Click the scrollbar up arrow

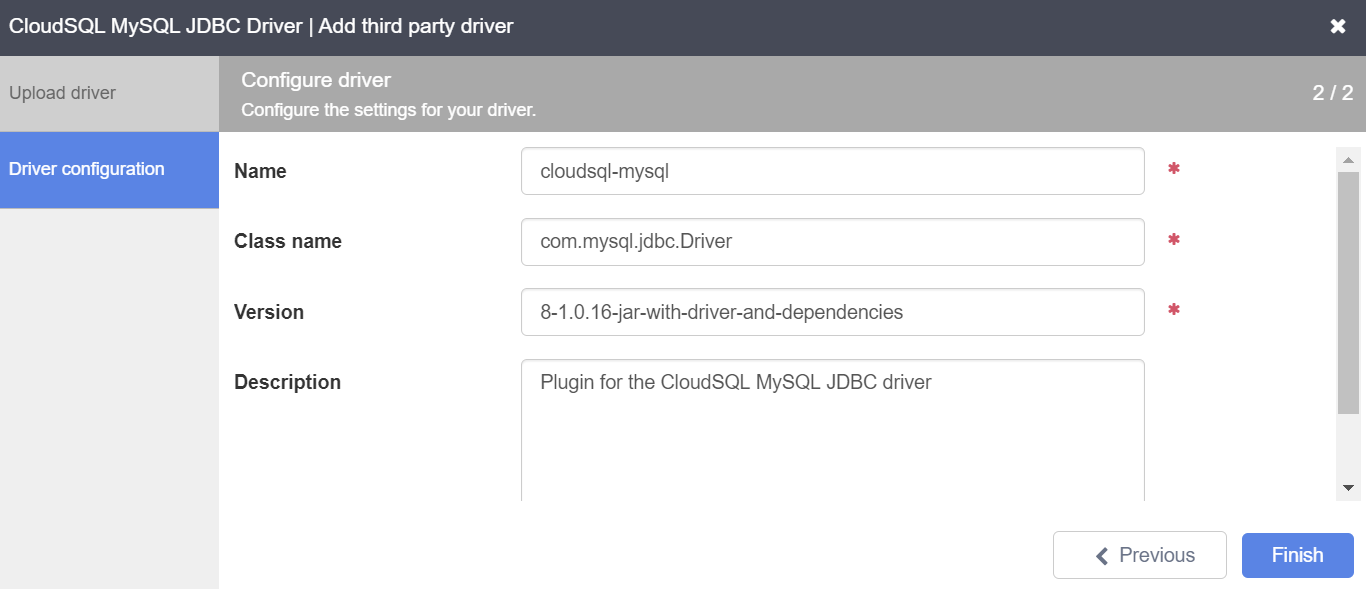coord(1347,160)
